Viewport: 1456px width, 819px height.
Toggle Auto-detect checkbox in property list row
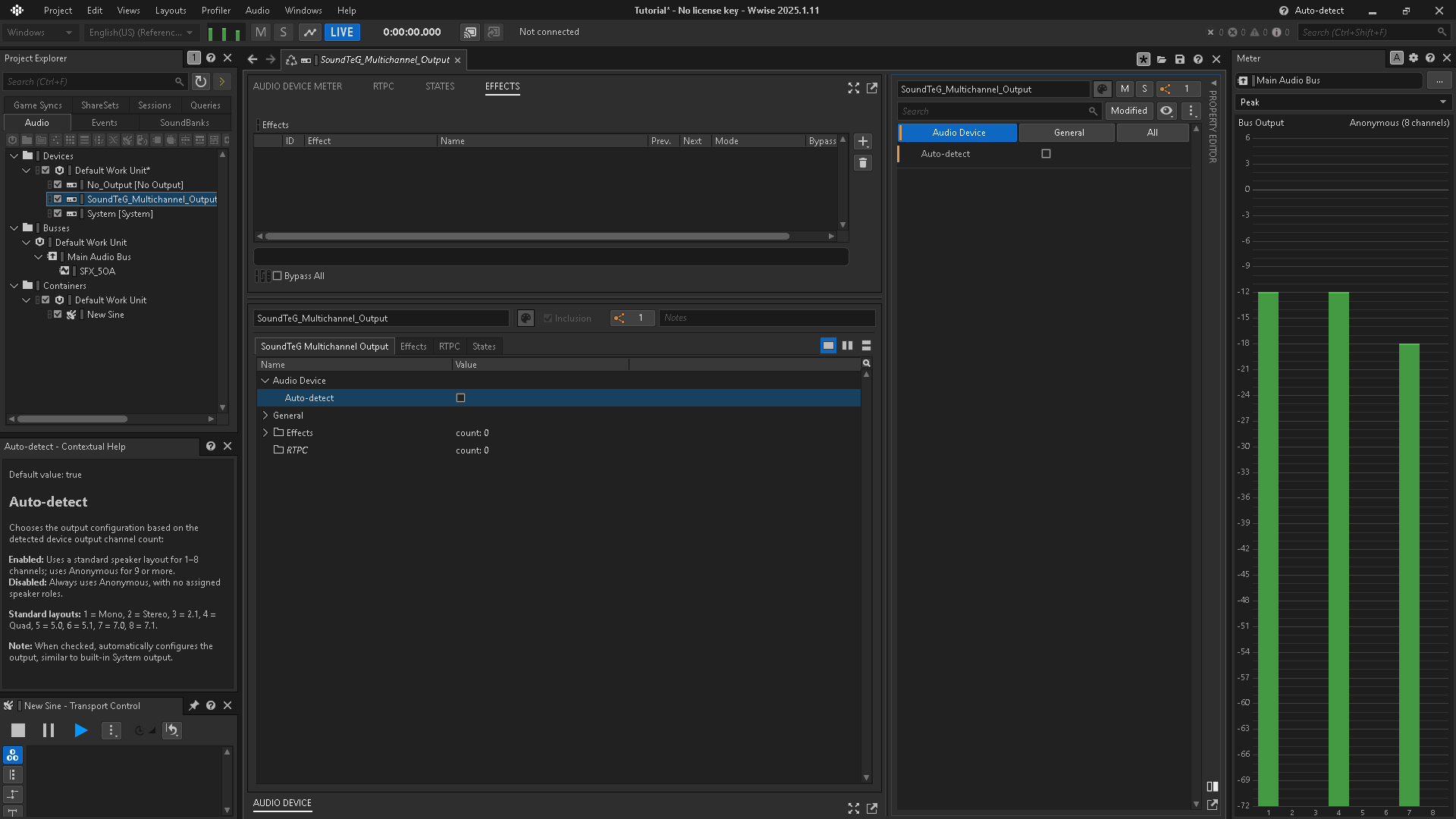[x=460, y=398]
